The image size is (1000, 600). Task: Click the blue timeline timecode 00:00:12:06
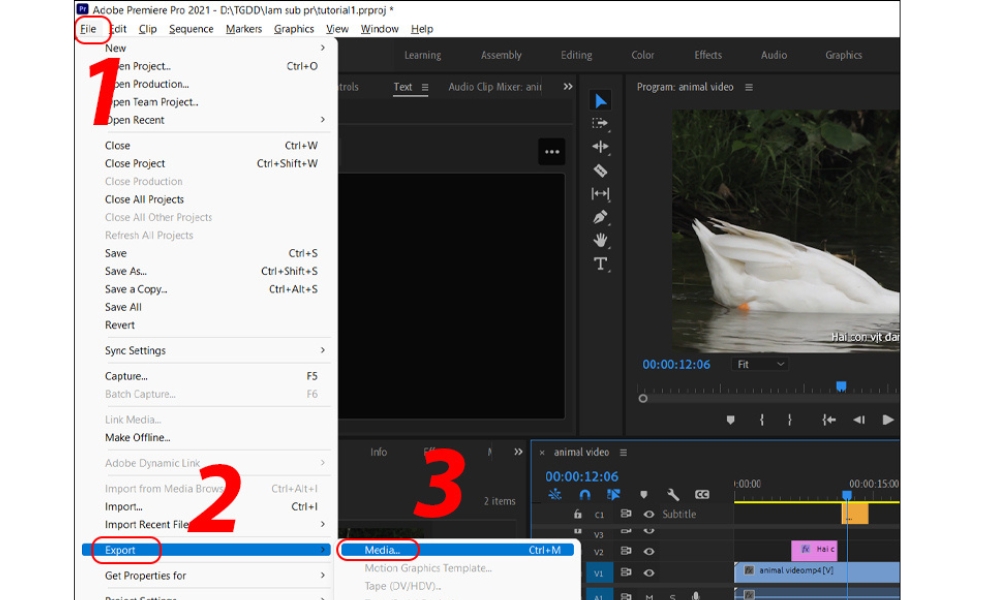point(582,476)
